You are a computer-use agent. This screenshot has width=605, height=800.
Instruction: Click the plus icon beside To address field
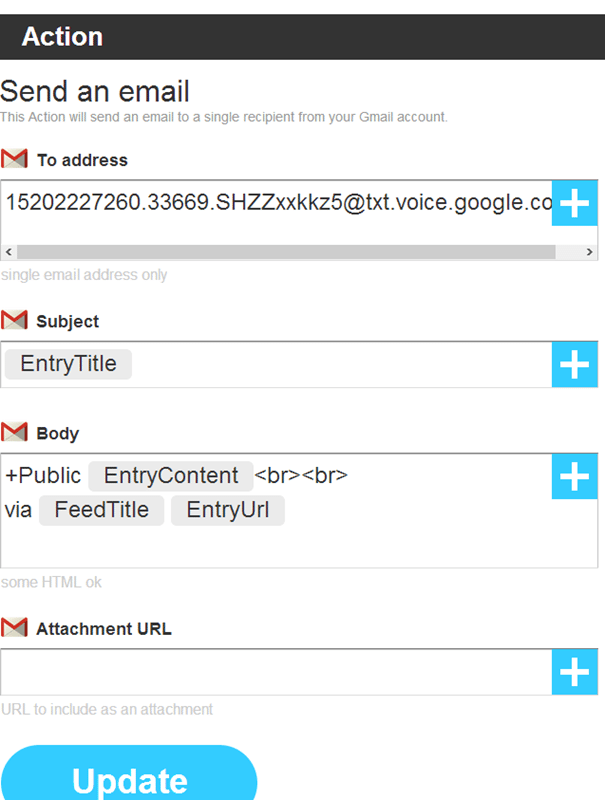(574, 203)
